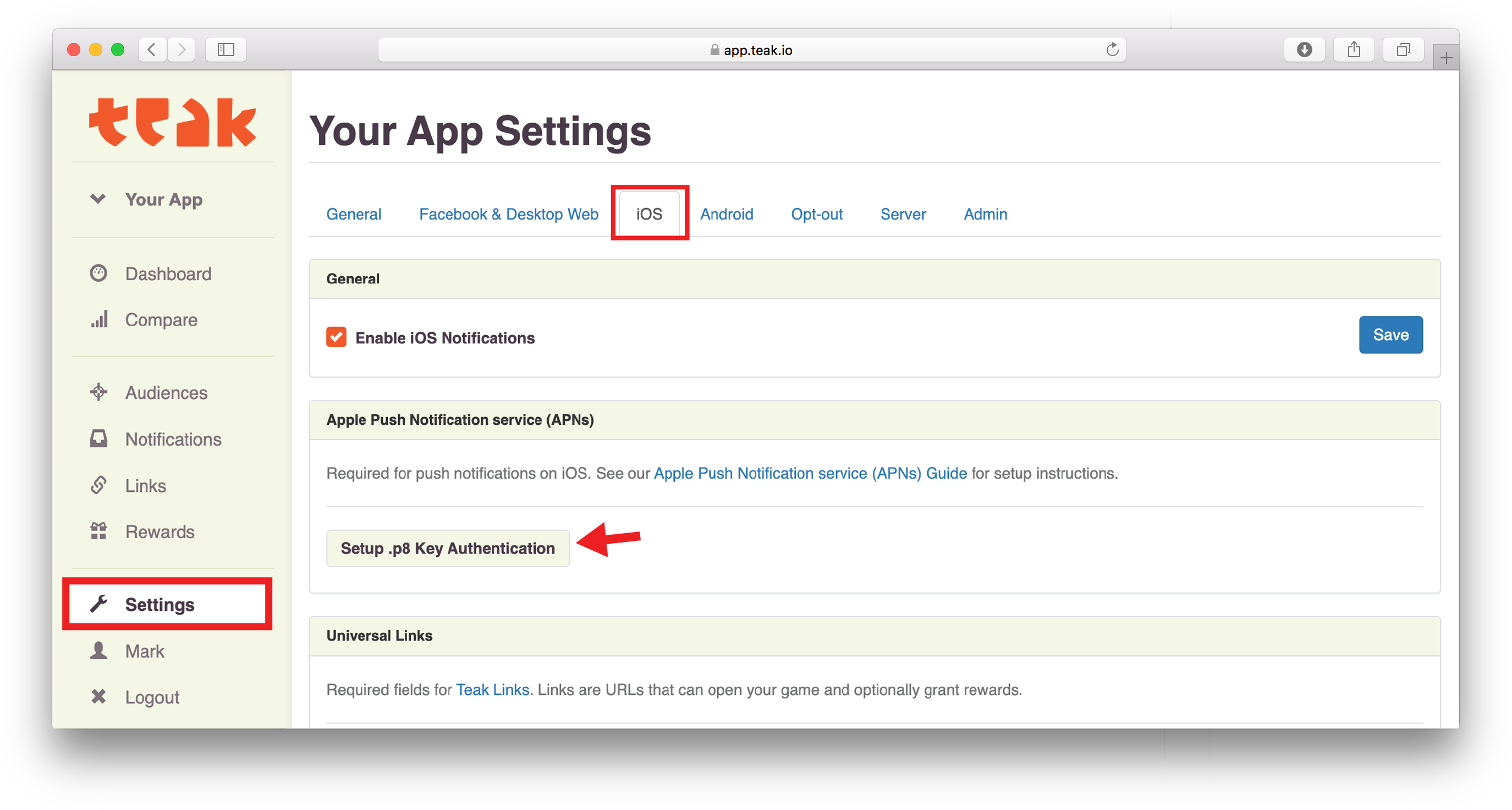The image size is (1512, 810).
Task: Open Dashboard gauge icon in sidebar
Action: point(98,273)
